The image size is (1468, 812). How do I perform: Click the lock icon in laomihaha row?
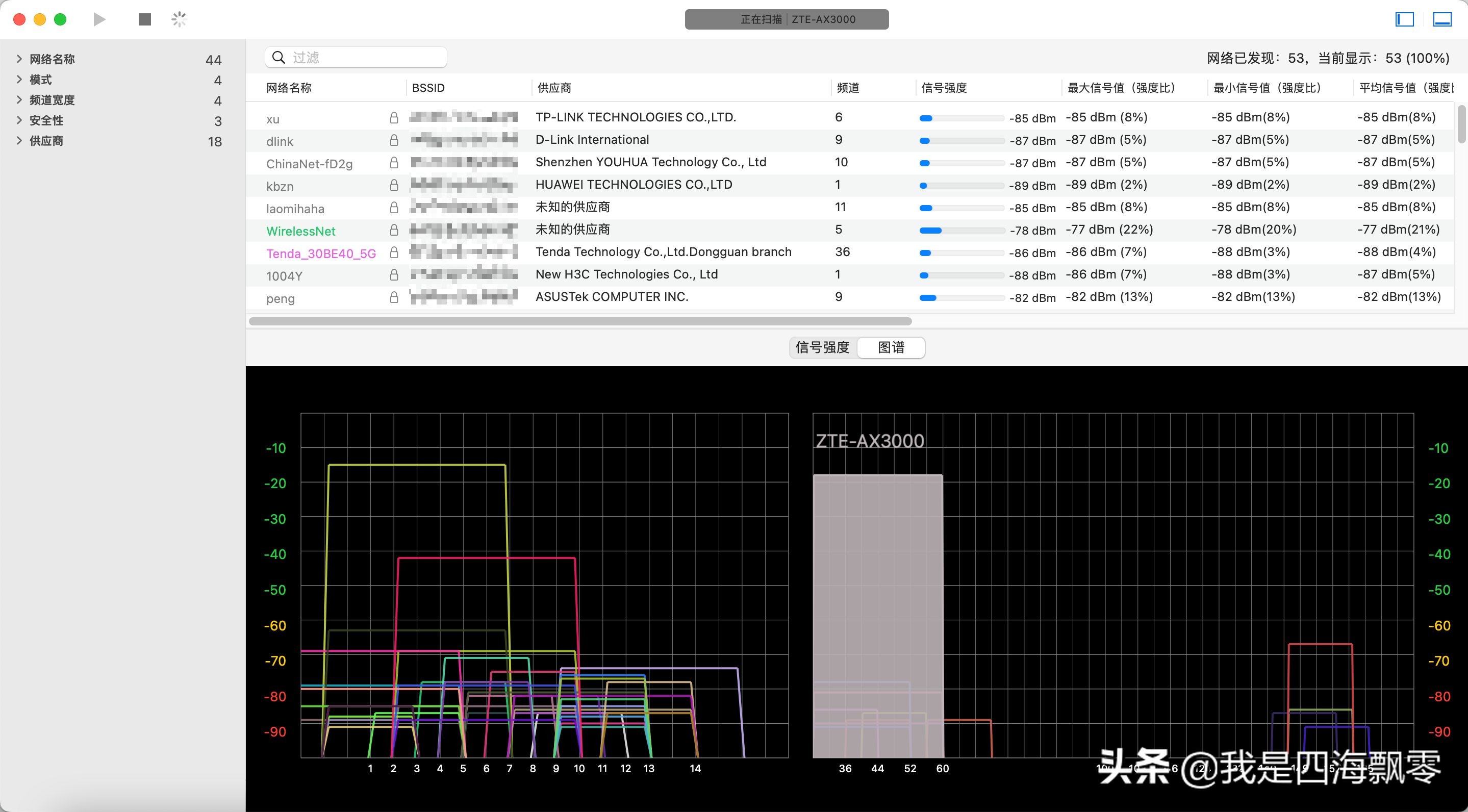click(394, 208)
